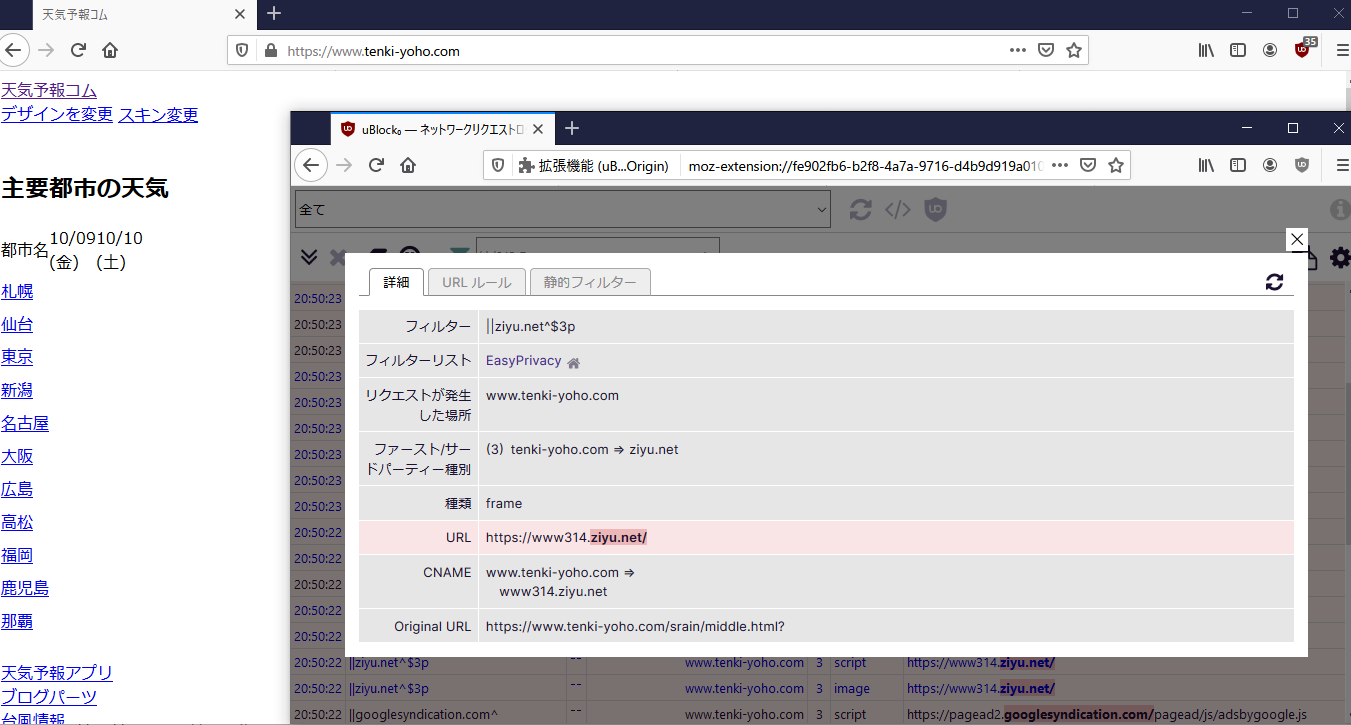Click home icon beside EasyPrivacy
The width and height of the screenshot is (1351, 725).
pos(574,362)
